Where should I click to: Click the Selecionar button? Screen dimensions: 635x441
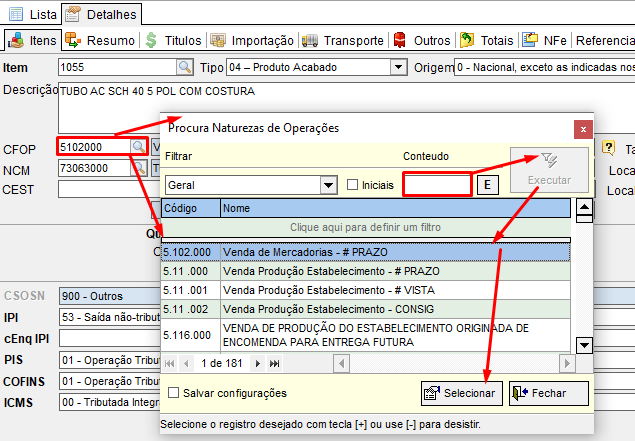[460, 393]
